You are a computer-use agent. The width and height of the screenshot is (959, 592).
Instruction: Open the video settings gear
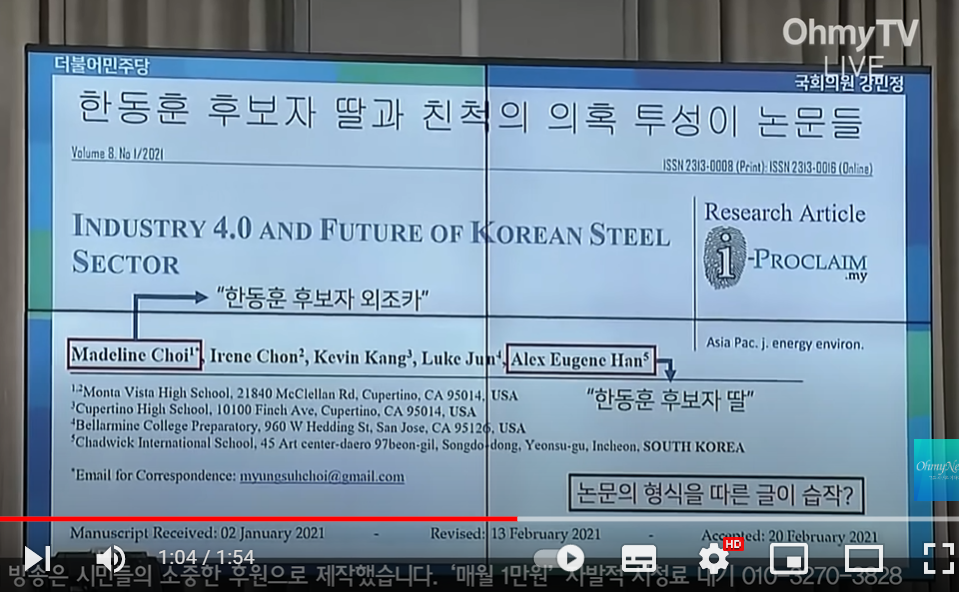coord(714,558)
